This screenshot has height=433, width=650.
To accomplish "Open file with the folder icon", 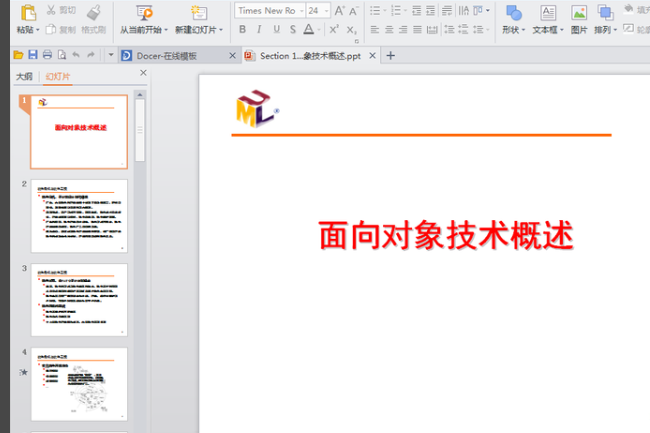I will [x=18, y=55].
